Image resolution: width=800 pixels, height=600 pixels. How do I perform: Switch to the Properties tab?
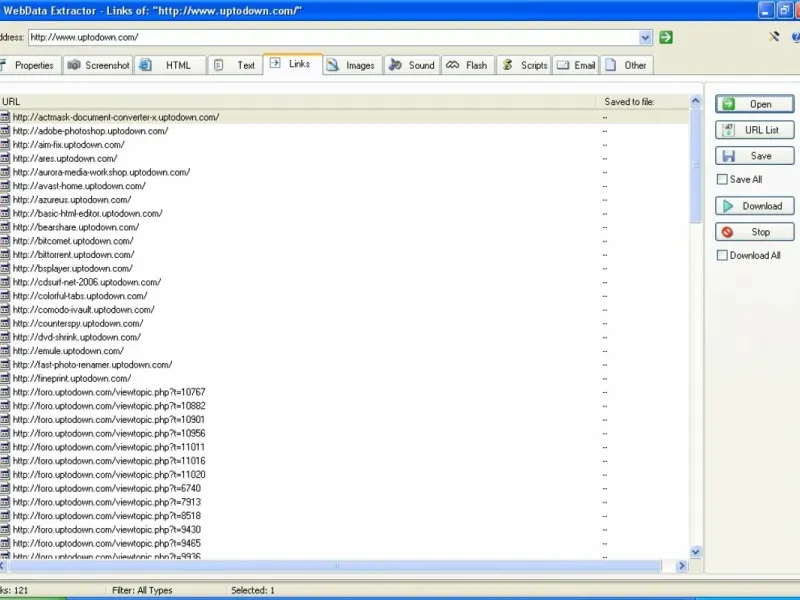pyautogui.click(x=31, y=65)
